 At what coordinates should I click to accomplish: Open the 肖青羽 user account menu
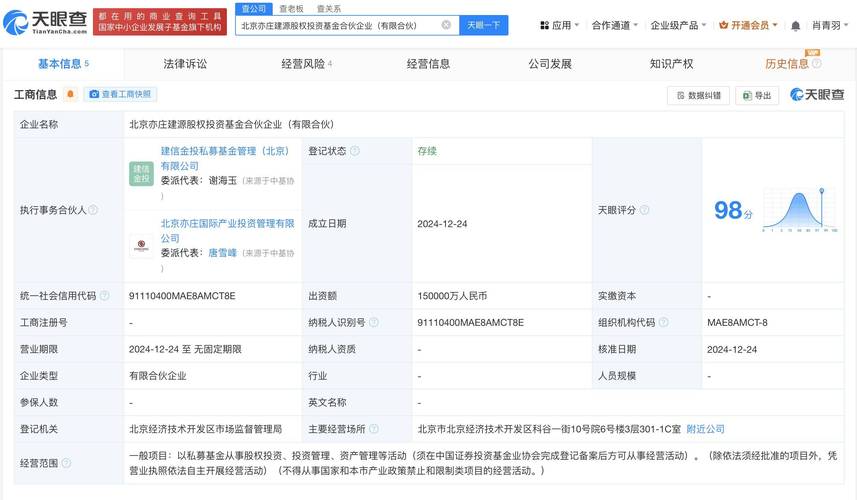(x=830, y=25)
